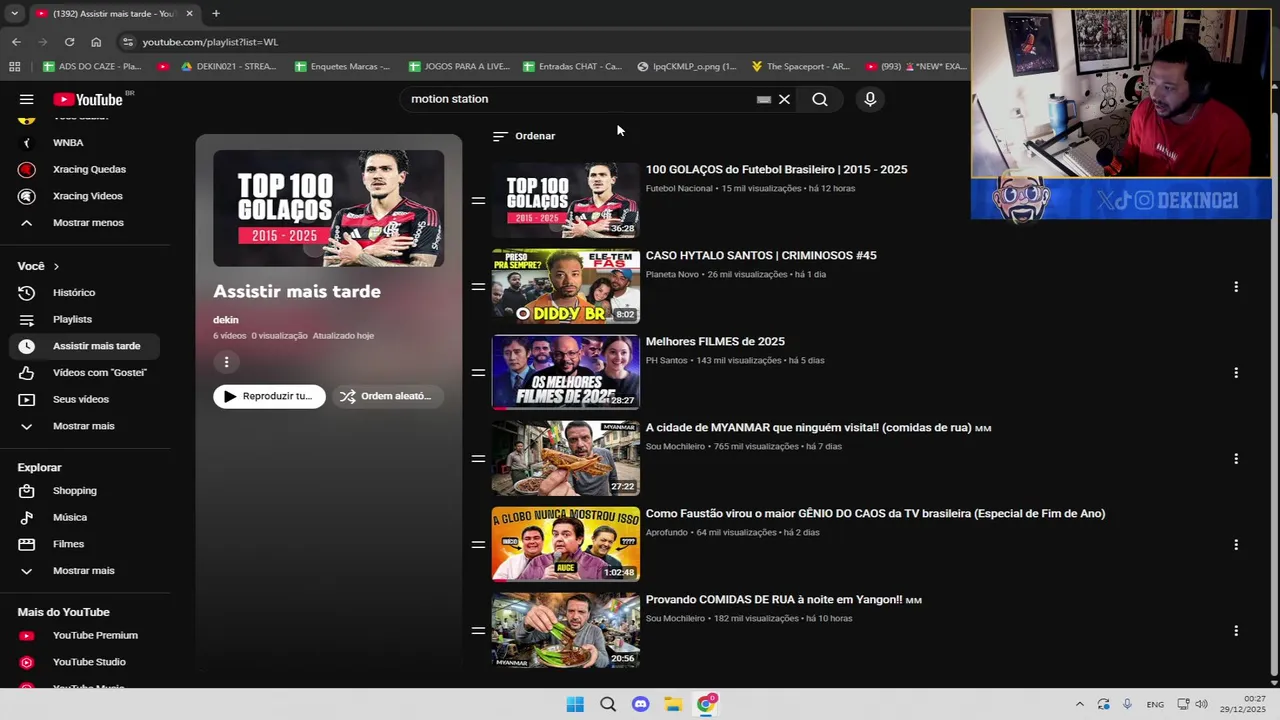Open new browser tab with plus
Image resolution: width=1280 pixels, height=720 pixels.
point(216,13)
